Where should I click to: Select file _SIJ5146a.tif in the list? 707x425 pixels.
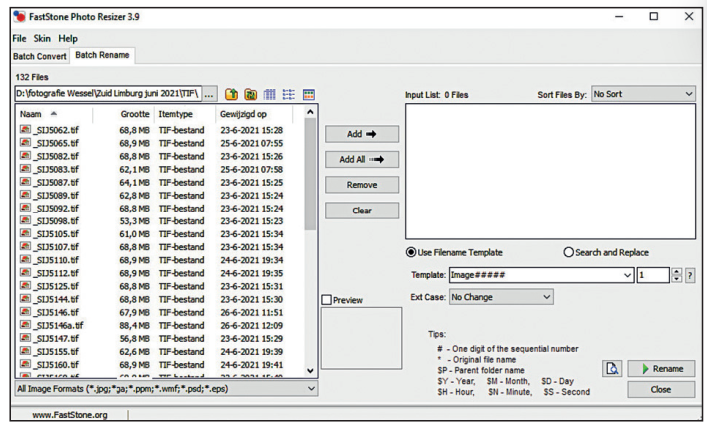(x=59, y=325)
